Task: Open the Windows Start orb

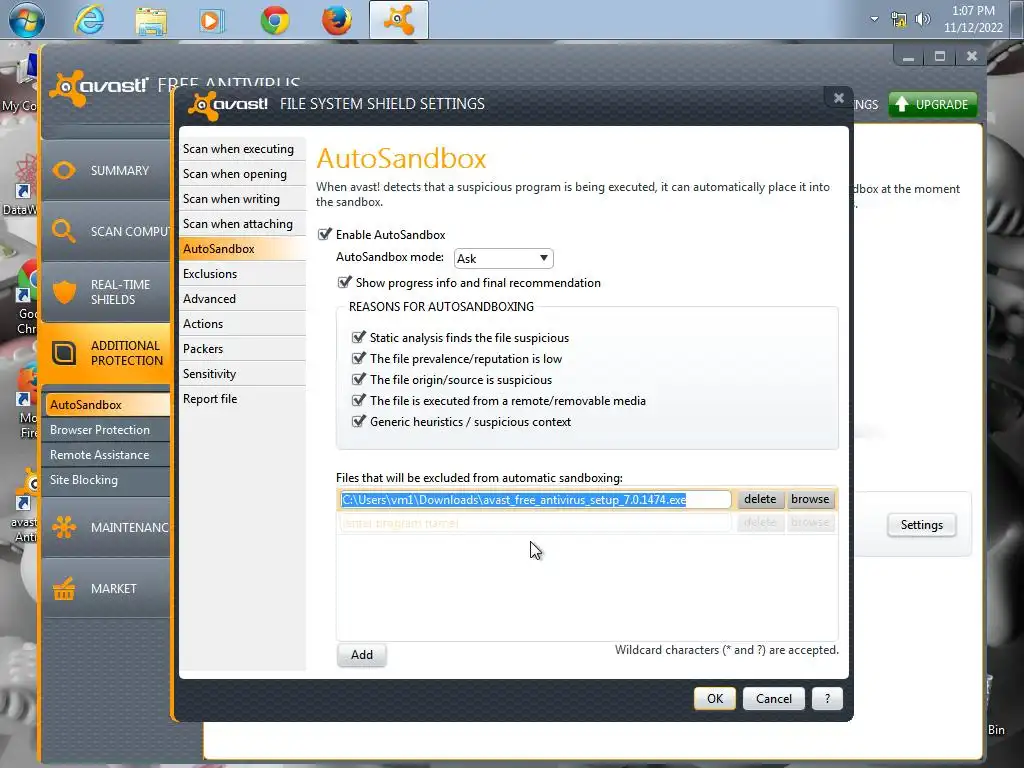Action: click(x=27, y=20)
